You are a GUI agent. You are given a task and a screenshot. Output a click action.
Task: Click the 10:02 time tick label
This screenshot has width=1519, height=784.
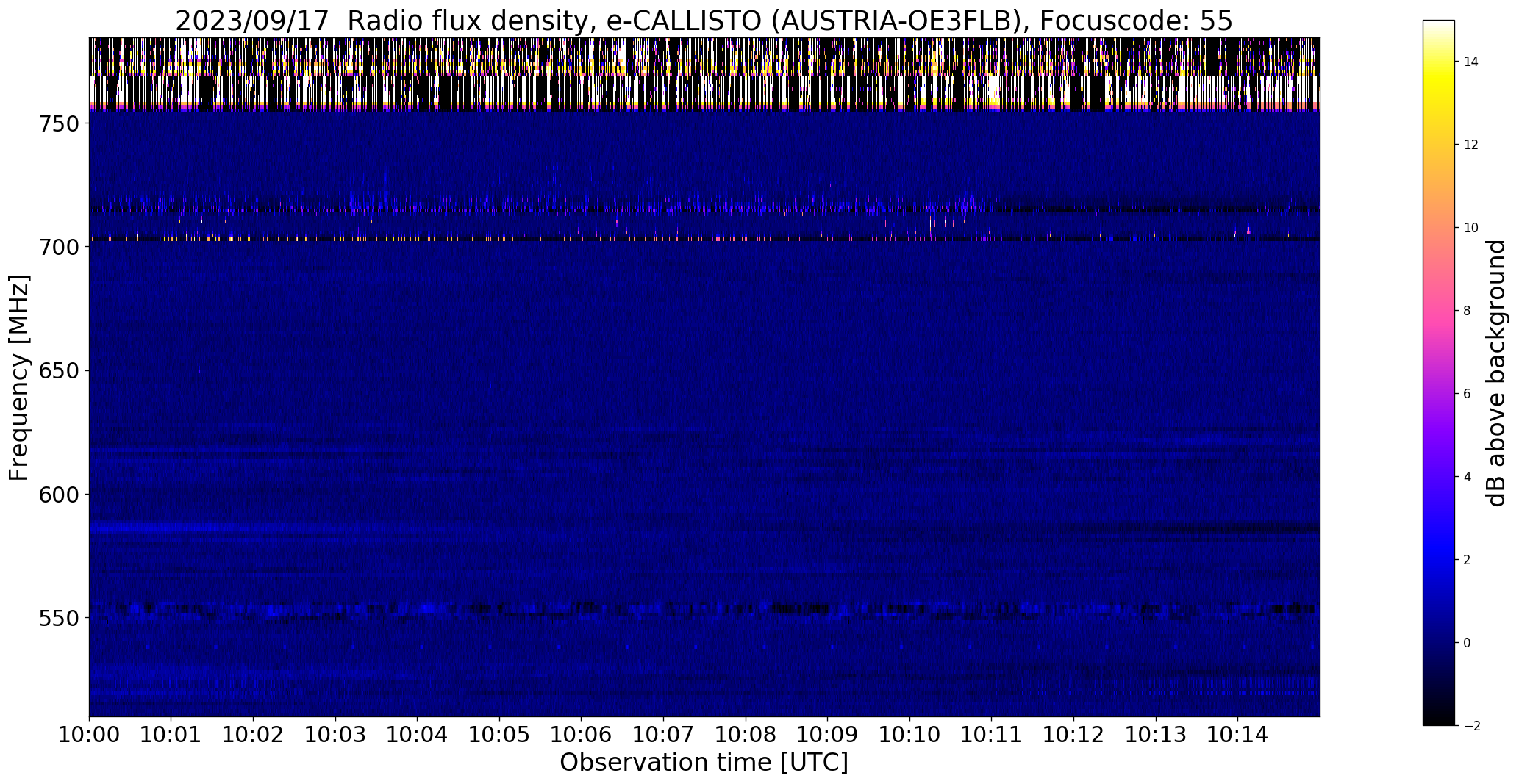pyautogui.click(x=253, y=734)
